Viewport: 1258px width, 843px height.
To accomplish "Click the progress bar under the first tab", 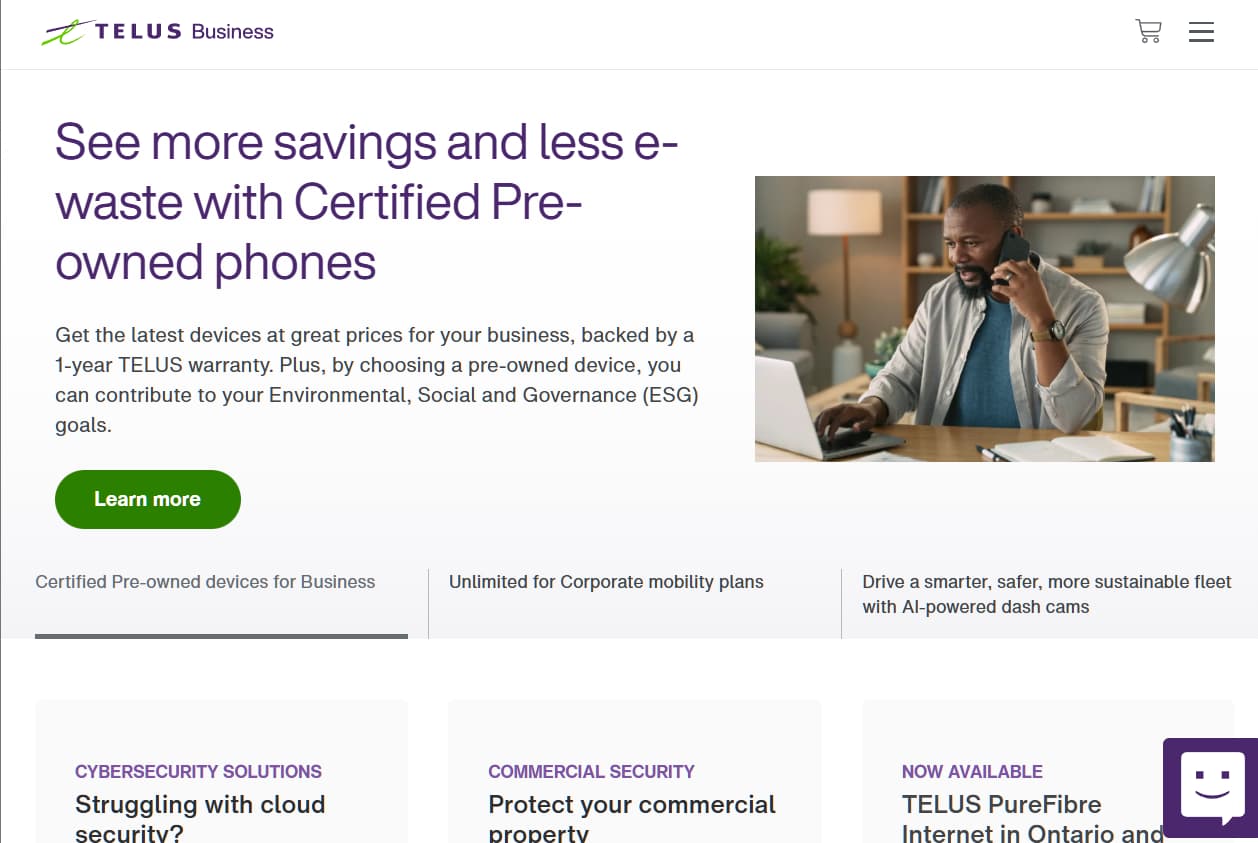I will 221,636.
